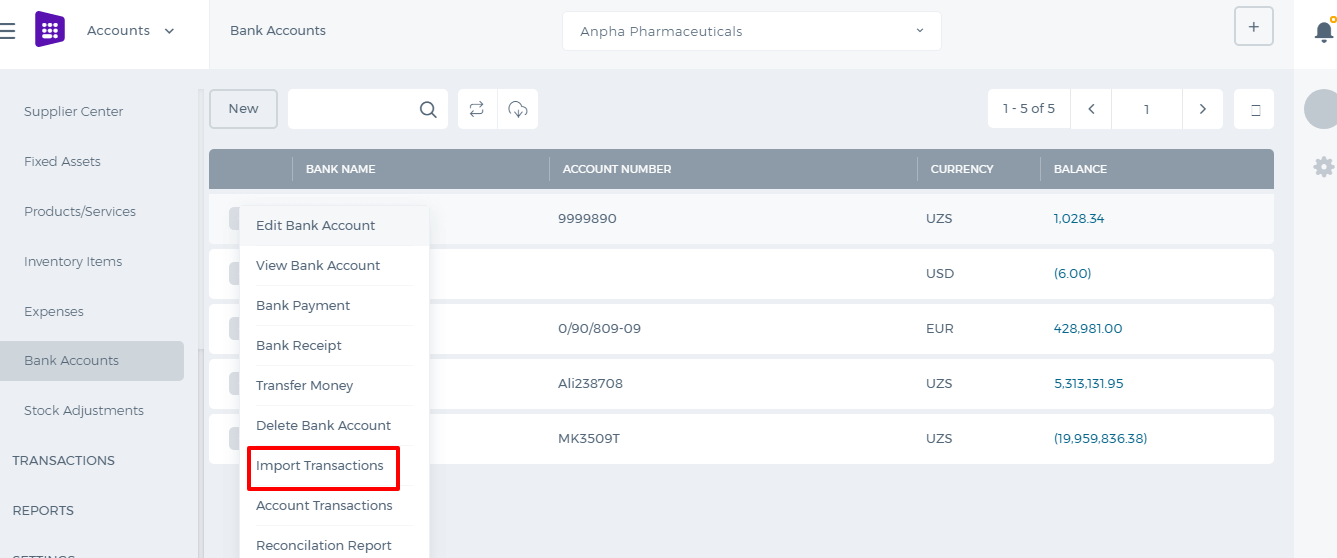Open the notifications bell
Image resolution: width=1337 pixels, height=558 pixels.
[1324, 31]
